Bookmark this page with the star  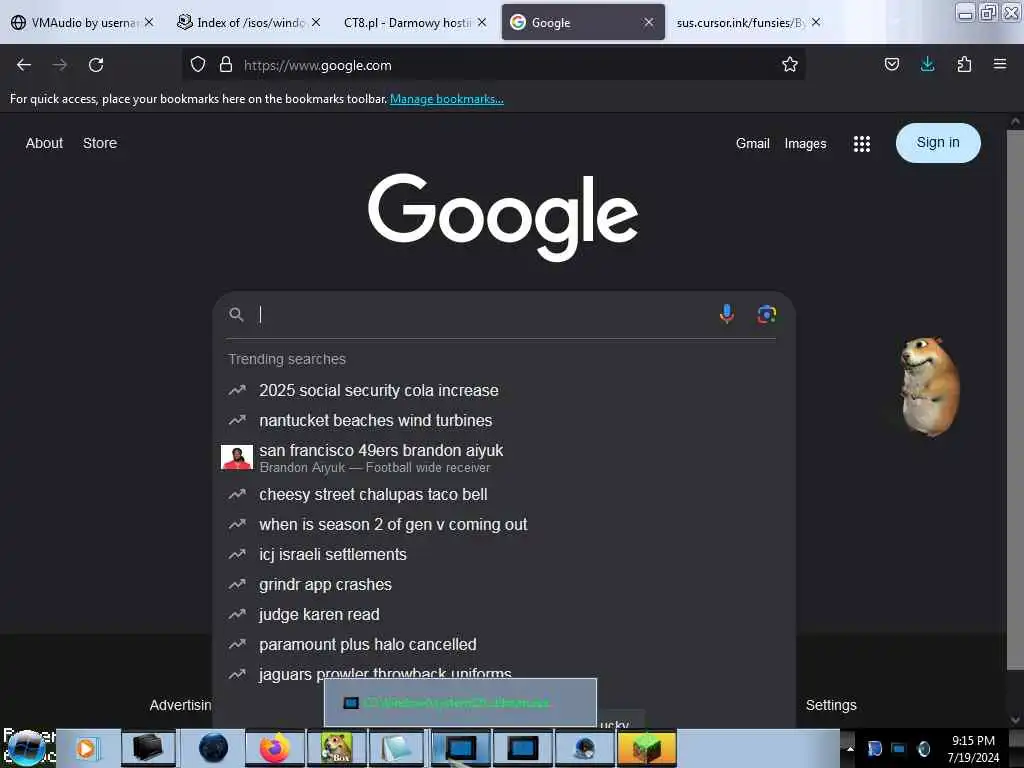pos(790,65)
